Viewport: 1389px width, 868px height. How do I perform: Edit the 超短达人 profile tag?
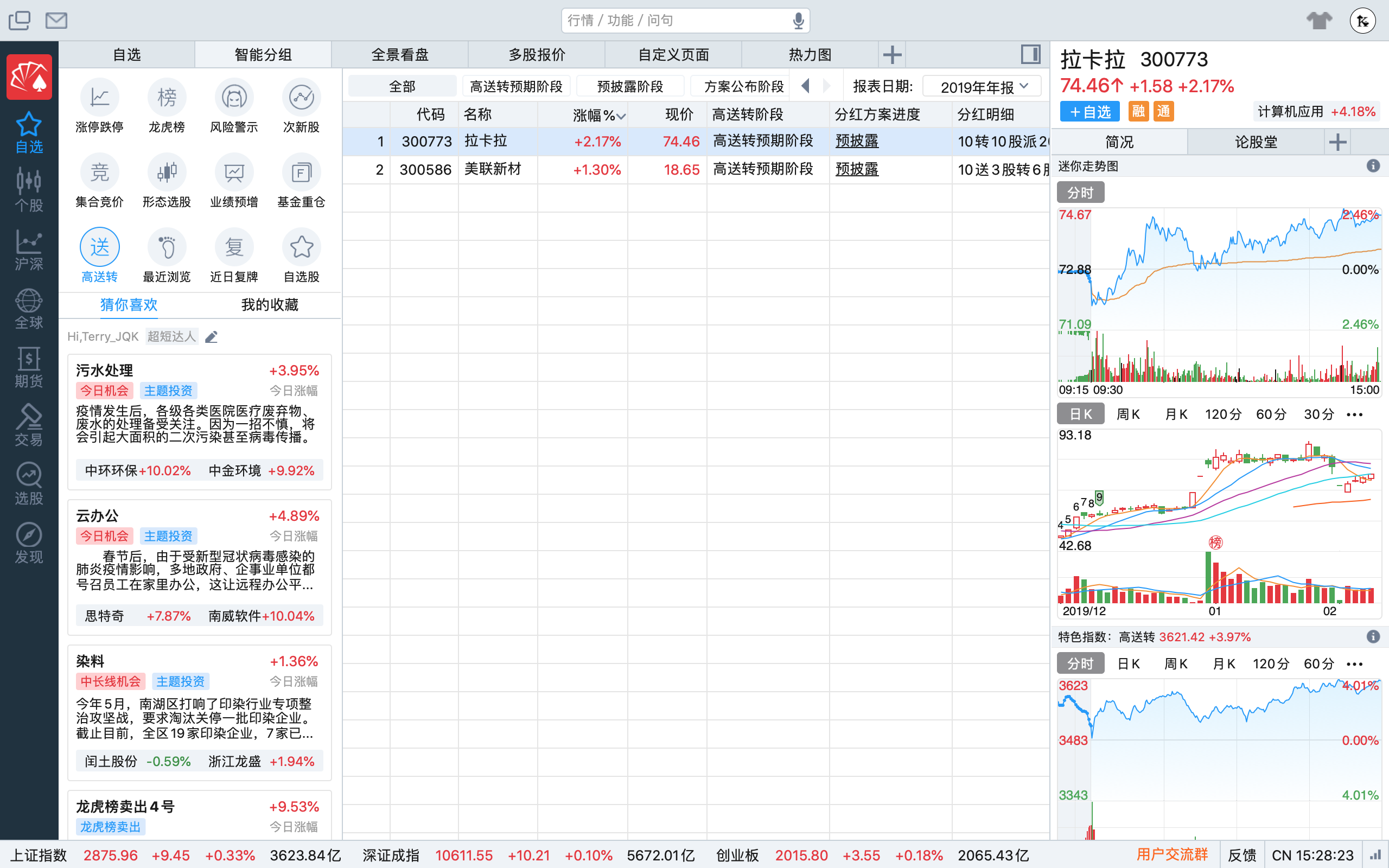[x=211, y=337]
